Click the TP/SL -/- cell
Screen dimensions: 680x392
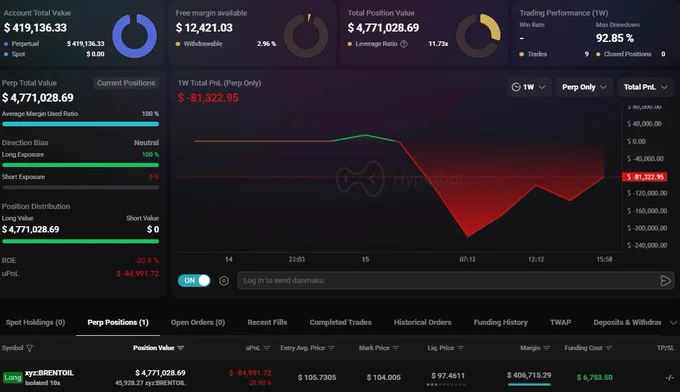coord(670,378)
